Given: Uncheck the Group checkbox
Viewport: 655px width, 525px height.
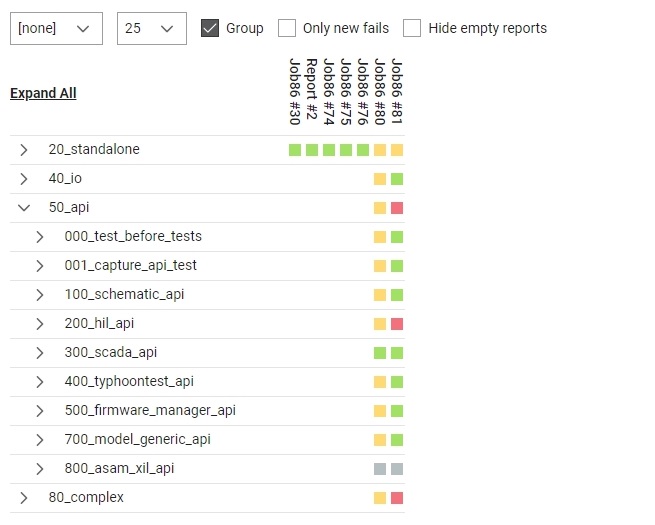Looking at the screenshot, I should tap(210, 28).
